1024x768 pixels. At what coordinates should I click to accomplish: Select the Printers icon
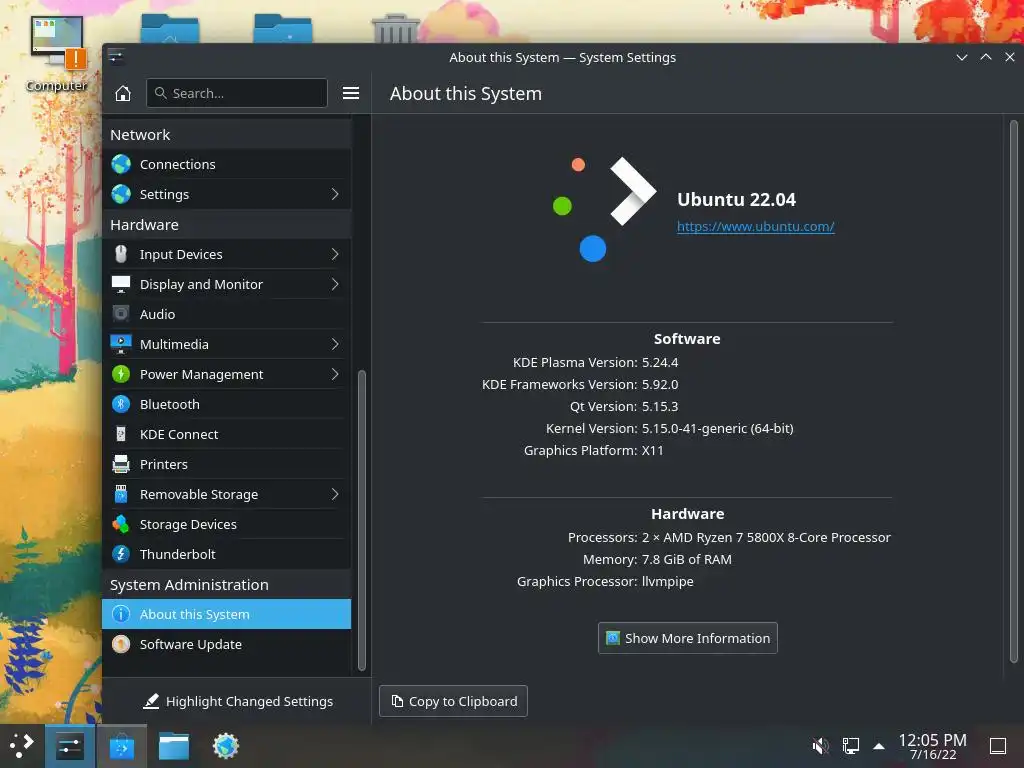(121, 464)
